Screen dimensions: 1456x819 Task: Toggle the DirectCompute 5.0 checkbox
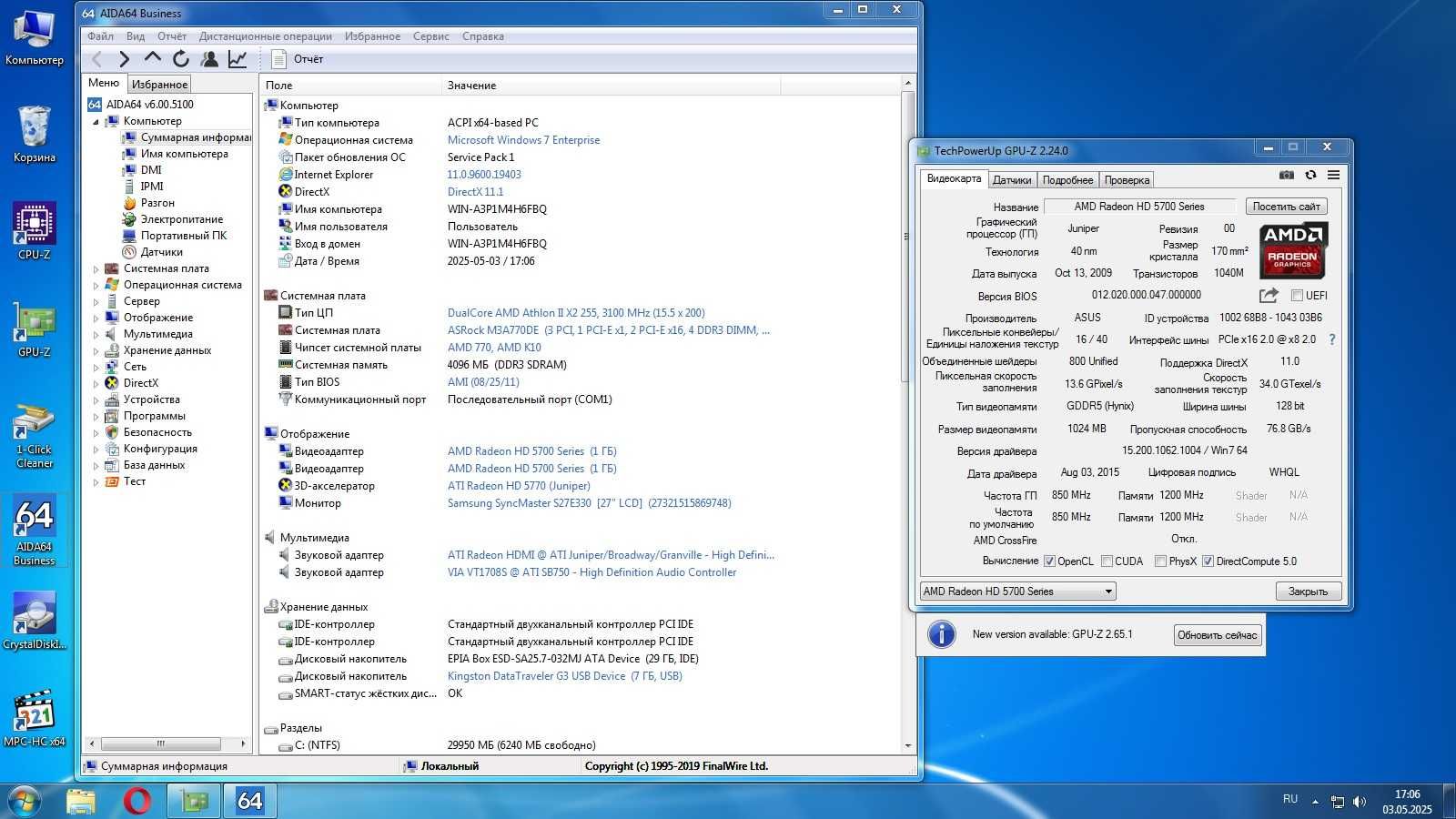[x=1208, y=561]
